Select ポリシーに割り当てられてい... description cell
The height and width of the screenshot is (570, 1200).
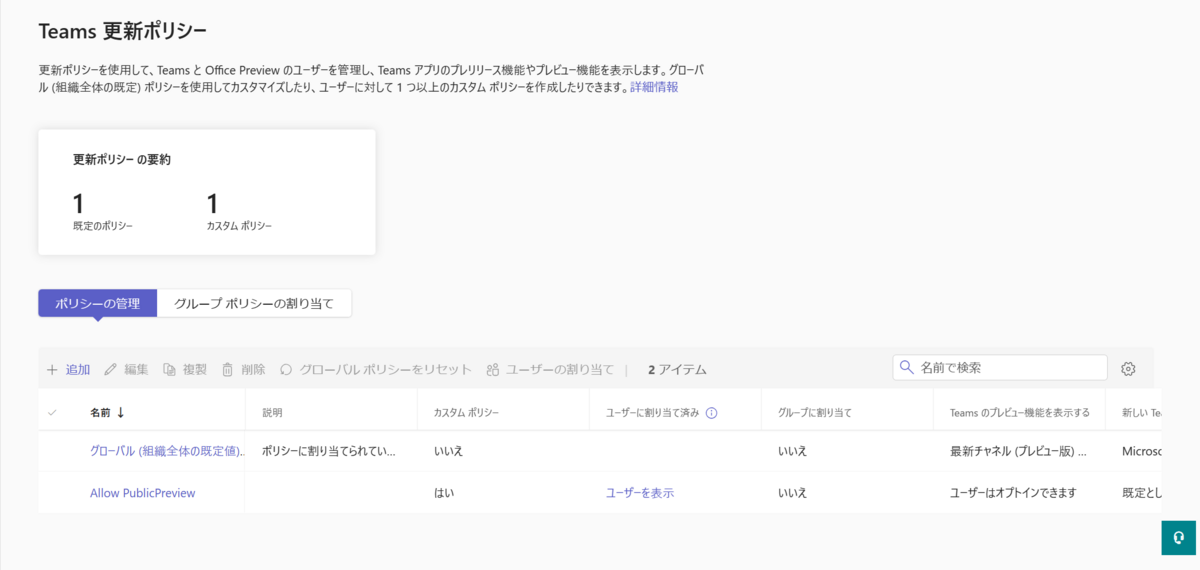pos(329,451)
